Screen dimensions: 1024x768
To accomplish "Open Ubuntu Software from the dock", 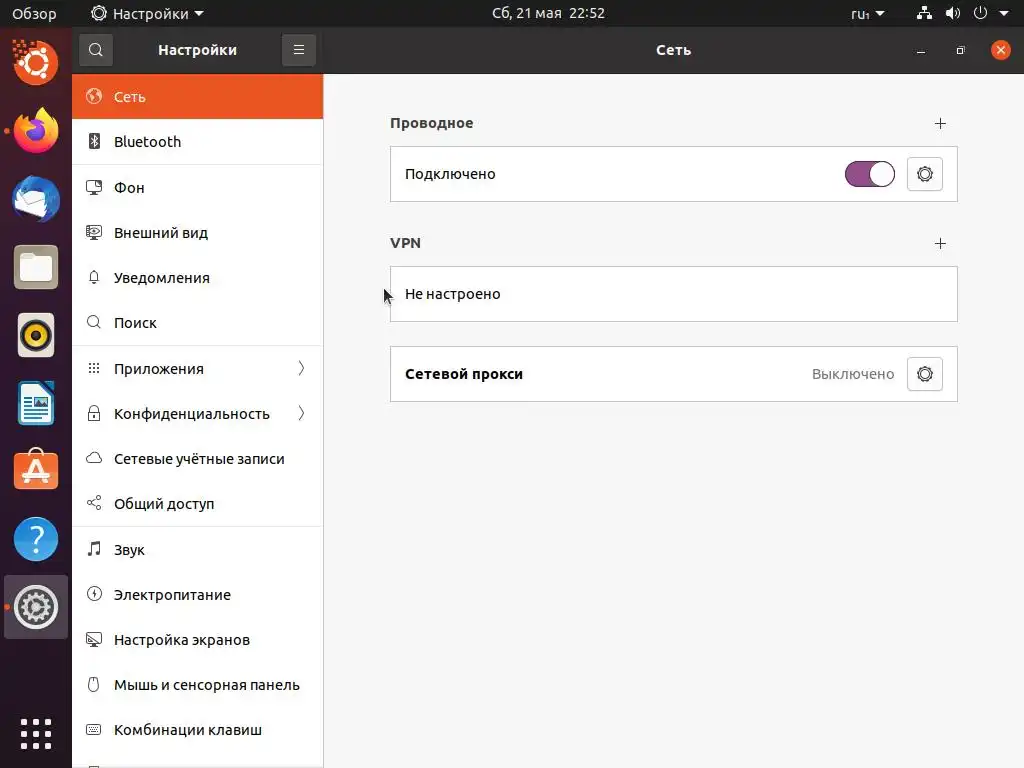I will coord(36,470).
